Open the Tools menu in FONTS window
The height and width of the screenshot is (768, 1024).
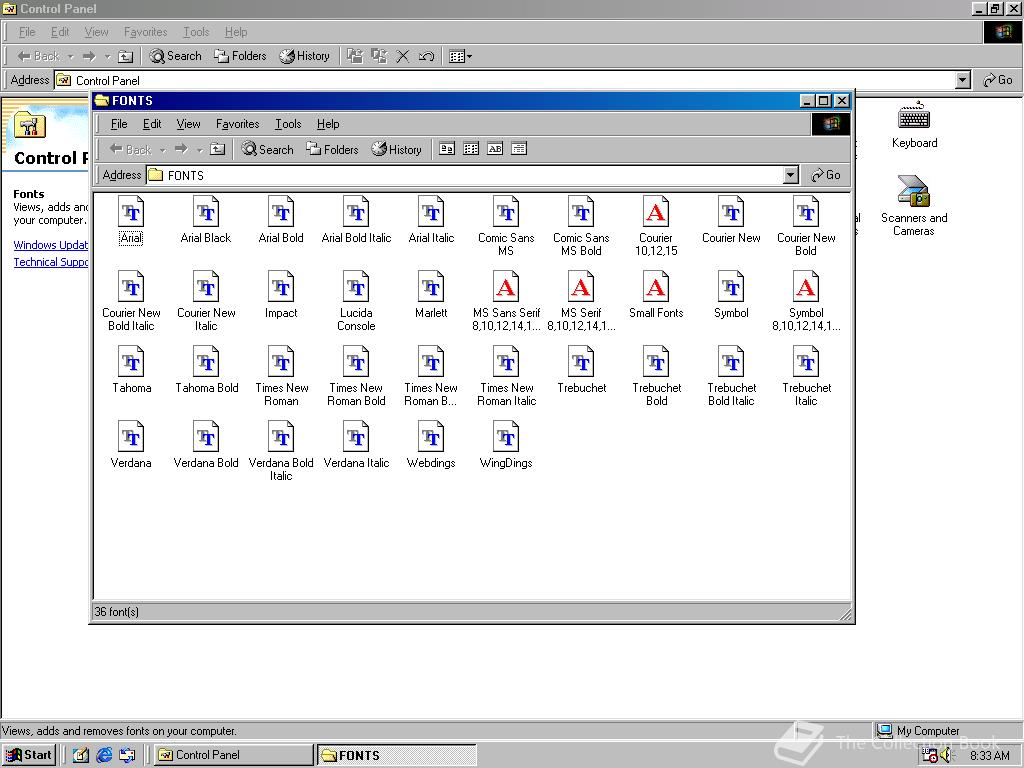[x=288, y=124]
